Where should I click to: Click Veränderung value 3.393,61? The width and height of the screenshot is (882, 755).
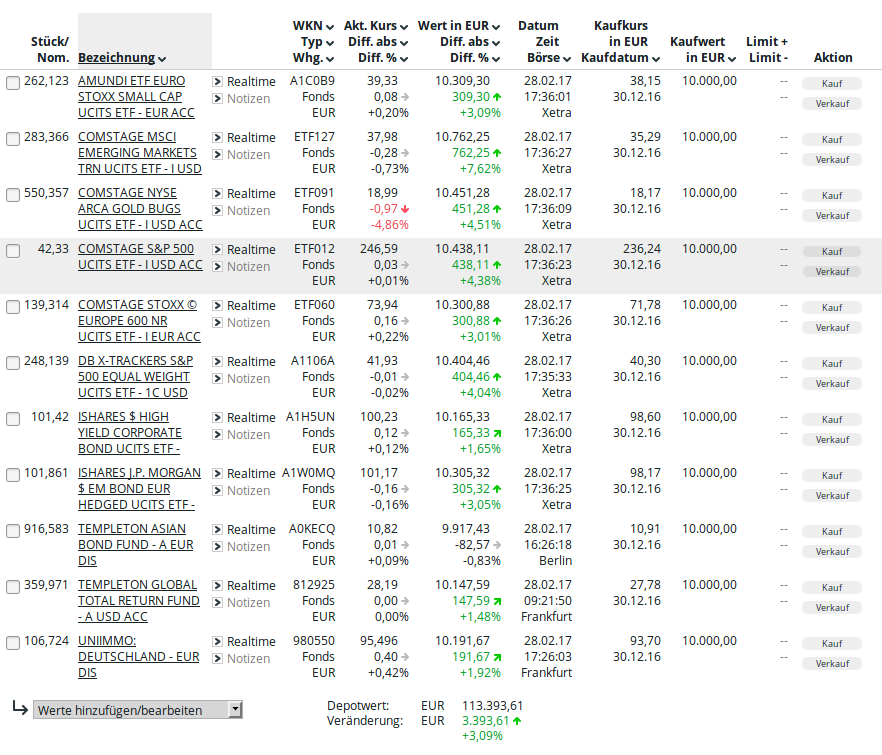click(x=485, y=721)
